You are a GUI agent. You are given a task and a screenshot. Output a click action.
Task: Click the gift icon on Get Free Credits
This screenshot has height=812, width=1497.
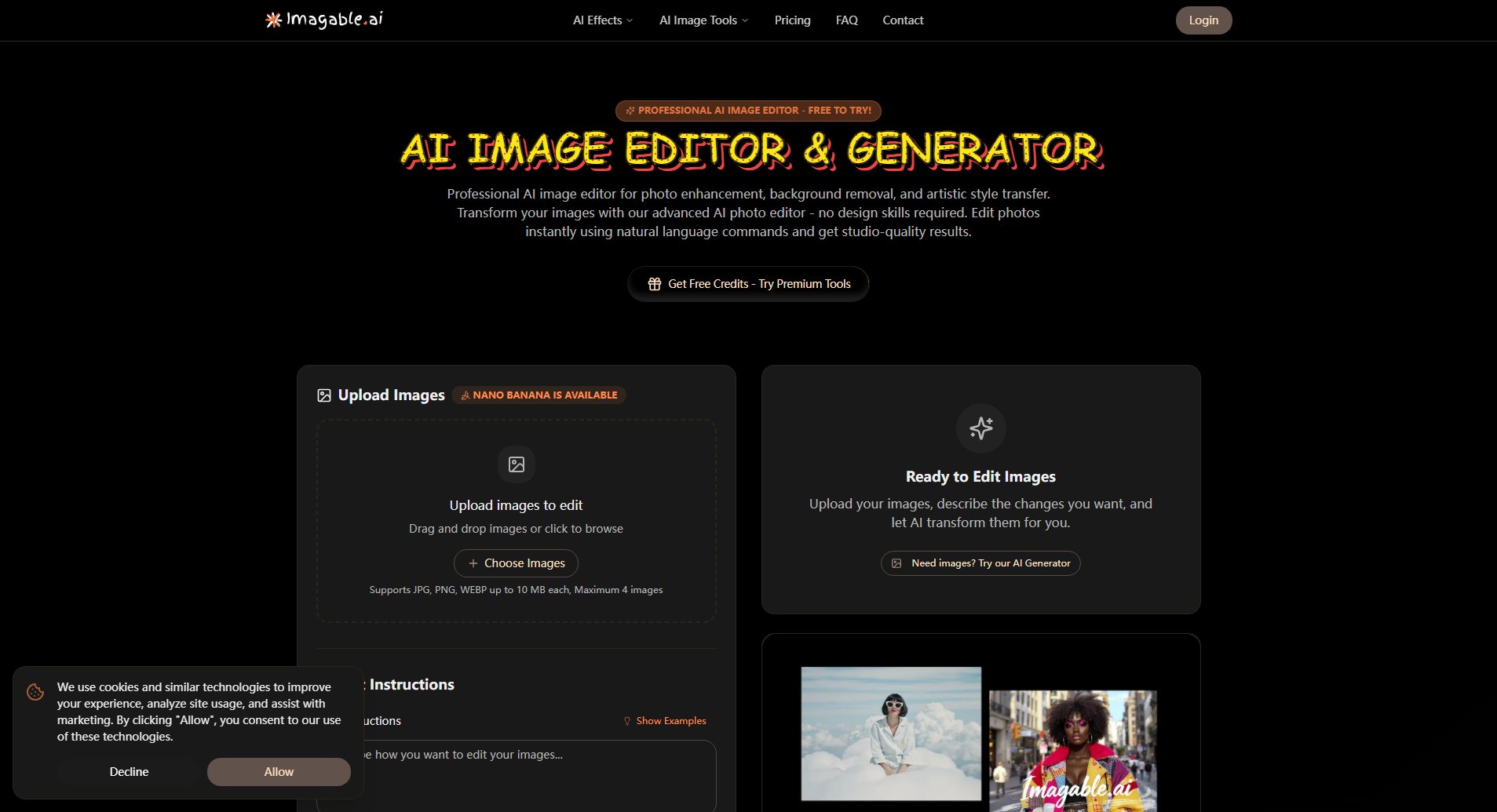click(x=655, y=284)
